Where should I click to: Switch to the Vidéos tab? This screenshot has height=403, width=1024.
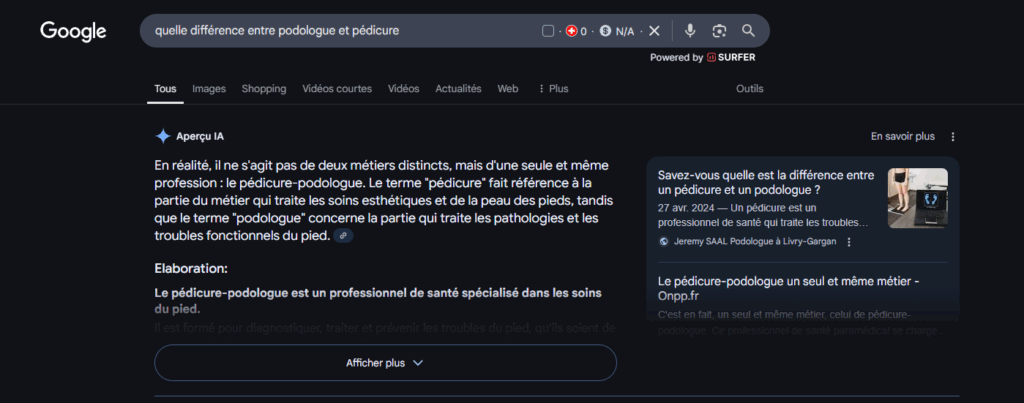point(404,89)
